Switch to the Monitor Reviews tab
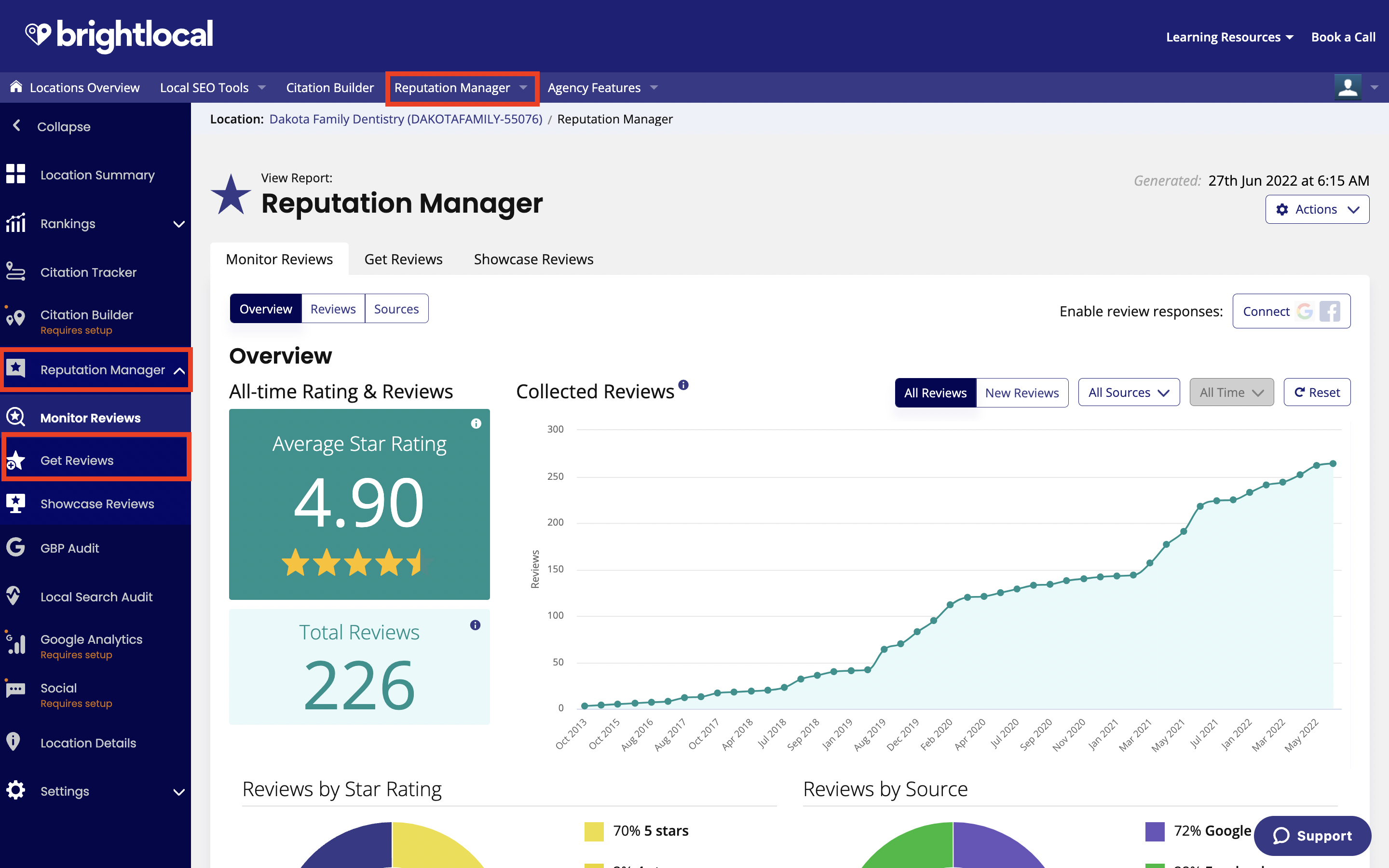 [x=280, y=259]
